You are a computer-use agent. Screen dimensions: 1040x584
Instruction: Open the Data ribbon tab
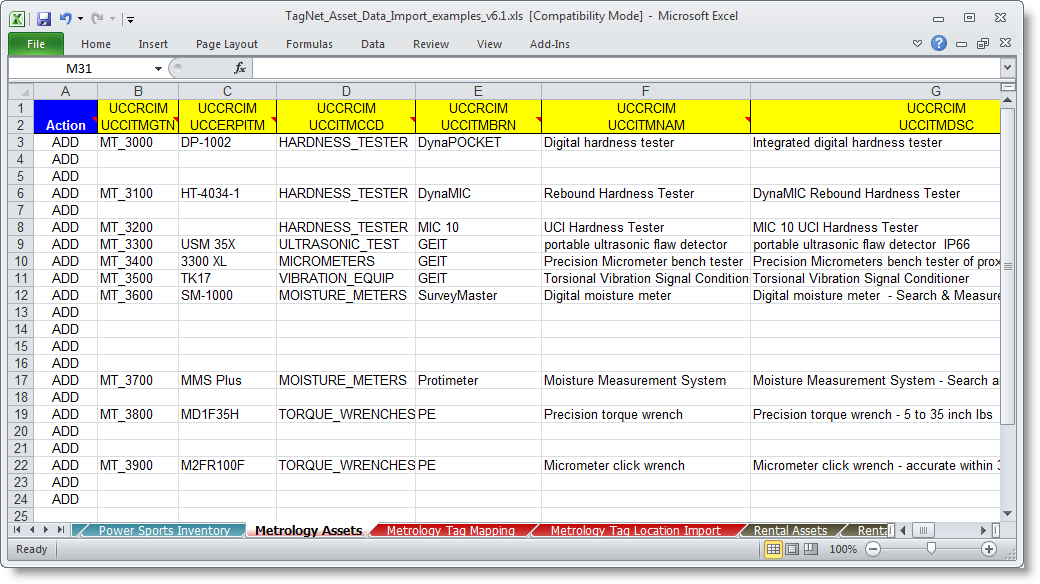373,44
